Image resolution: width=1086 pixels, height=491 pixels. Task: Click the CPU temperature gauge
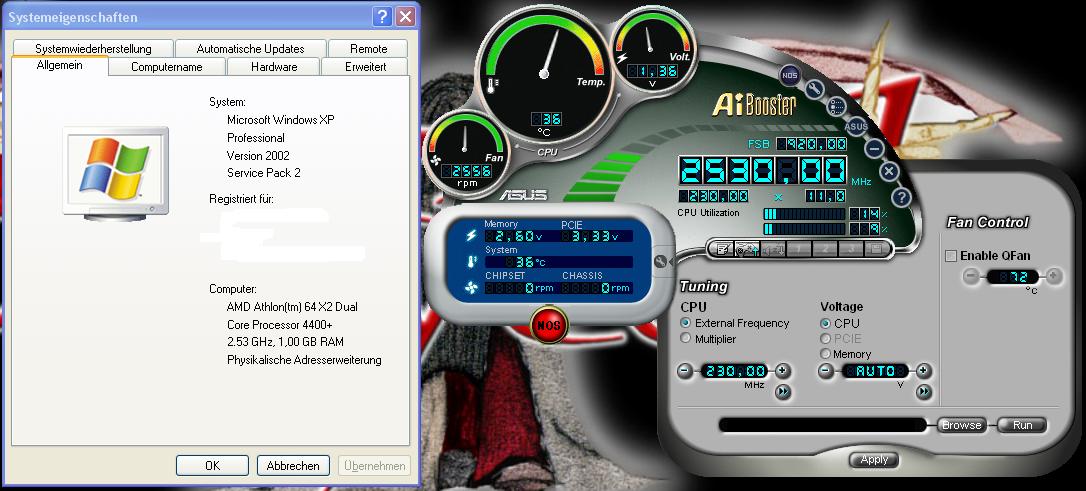point(544,73)
